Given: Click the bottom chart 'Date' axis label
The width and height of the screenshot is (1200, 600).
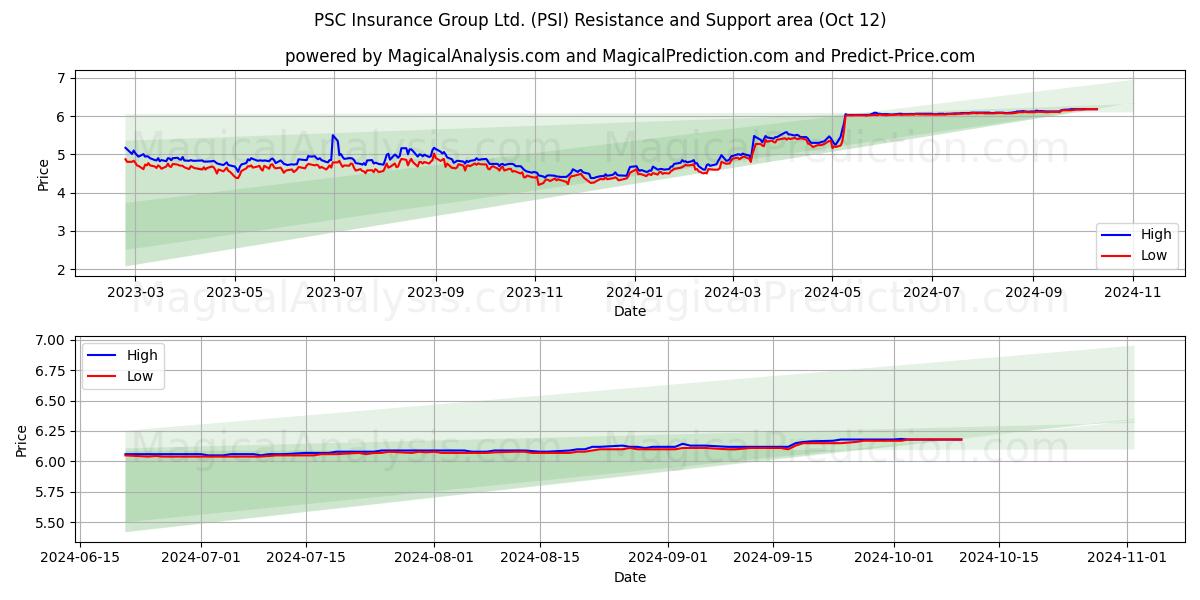Looking at the screenshot, I should (630, 577).
